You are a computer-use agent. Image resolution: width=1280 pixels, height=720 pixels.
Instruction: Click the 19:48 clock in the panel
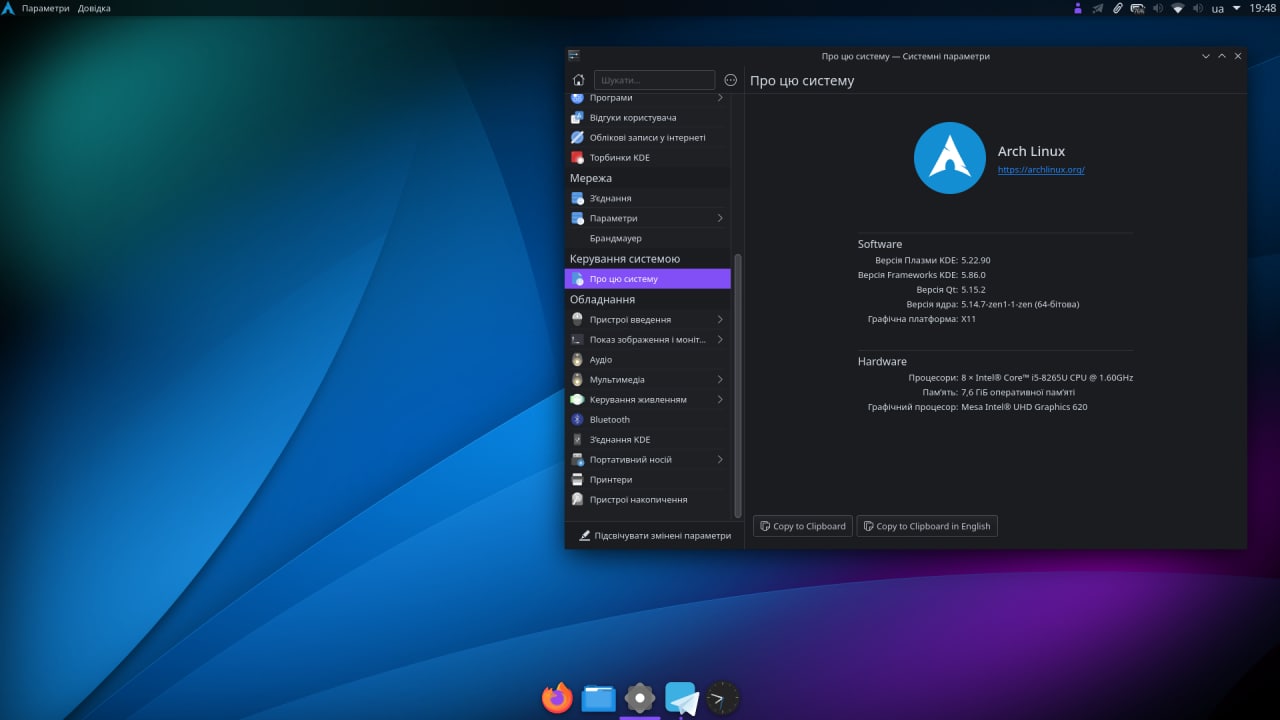pyautogui.click(x=1263, y=8)
